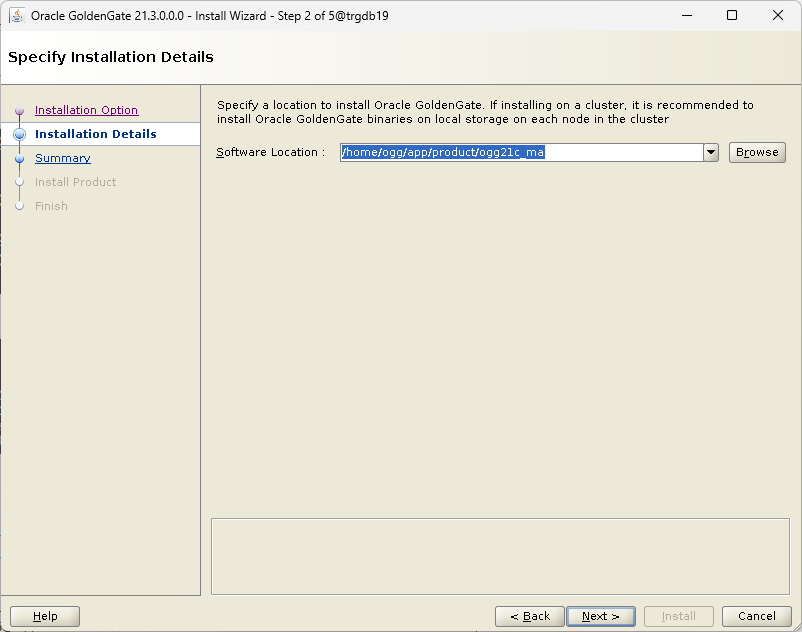Screen dimensions: 802x632
Task: Maximize the Install Wizard window
Action: click(x=732, y=15)
